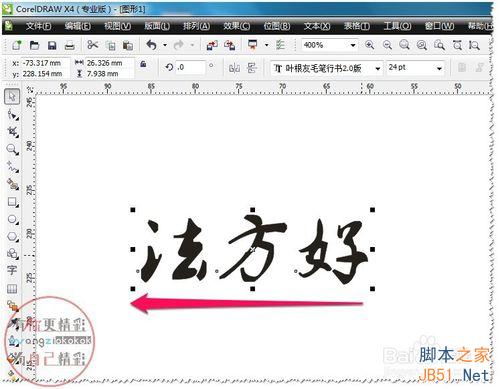
Task: Expand the undo history dropdown arrow
Action: (x=165, y=45)
